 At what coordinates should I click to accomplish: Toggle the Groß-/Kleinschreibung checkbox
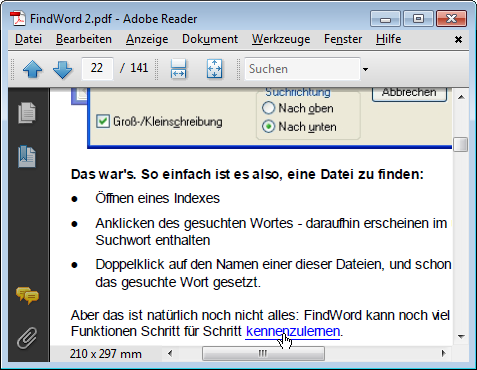(103, 121)
